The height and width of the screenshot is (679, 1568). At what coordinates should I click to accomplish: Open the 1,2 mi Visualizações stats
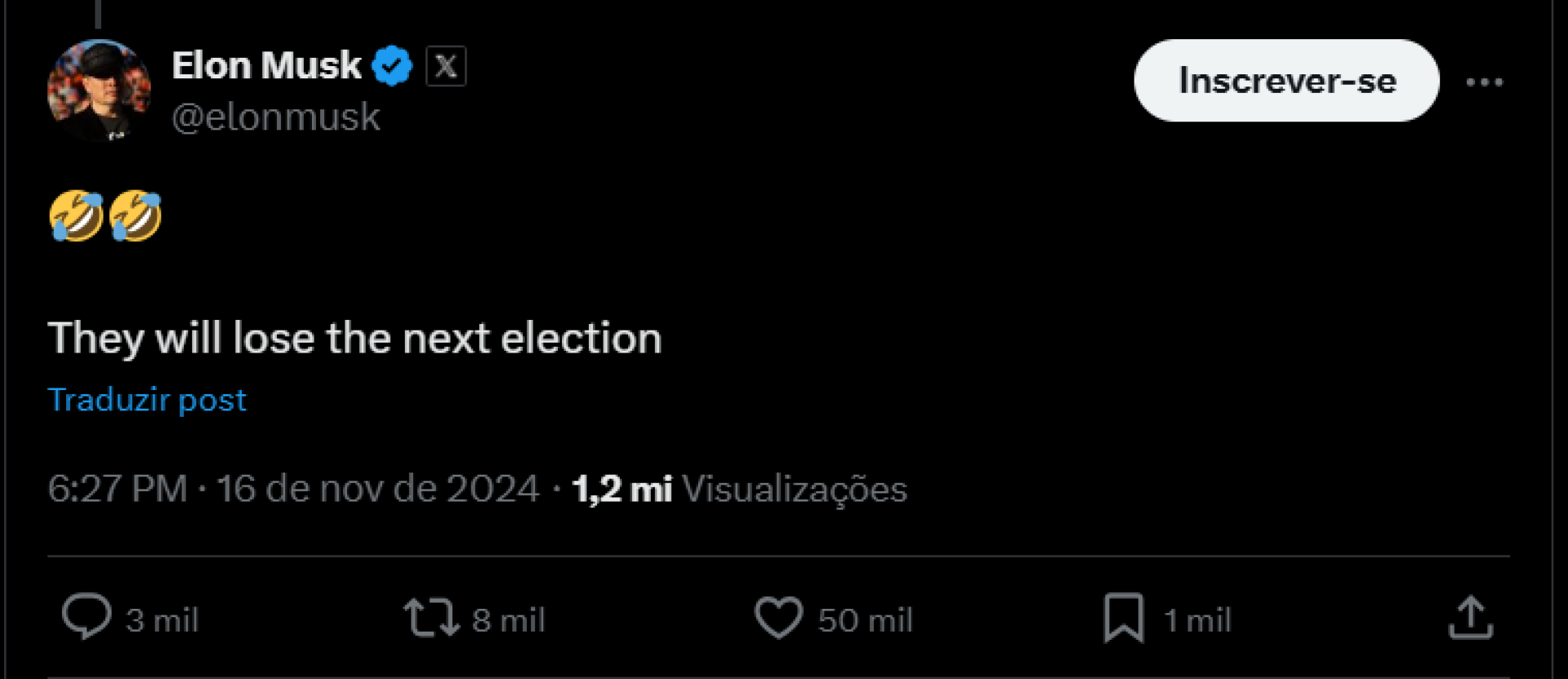tap(739, 489)
